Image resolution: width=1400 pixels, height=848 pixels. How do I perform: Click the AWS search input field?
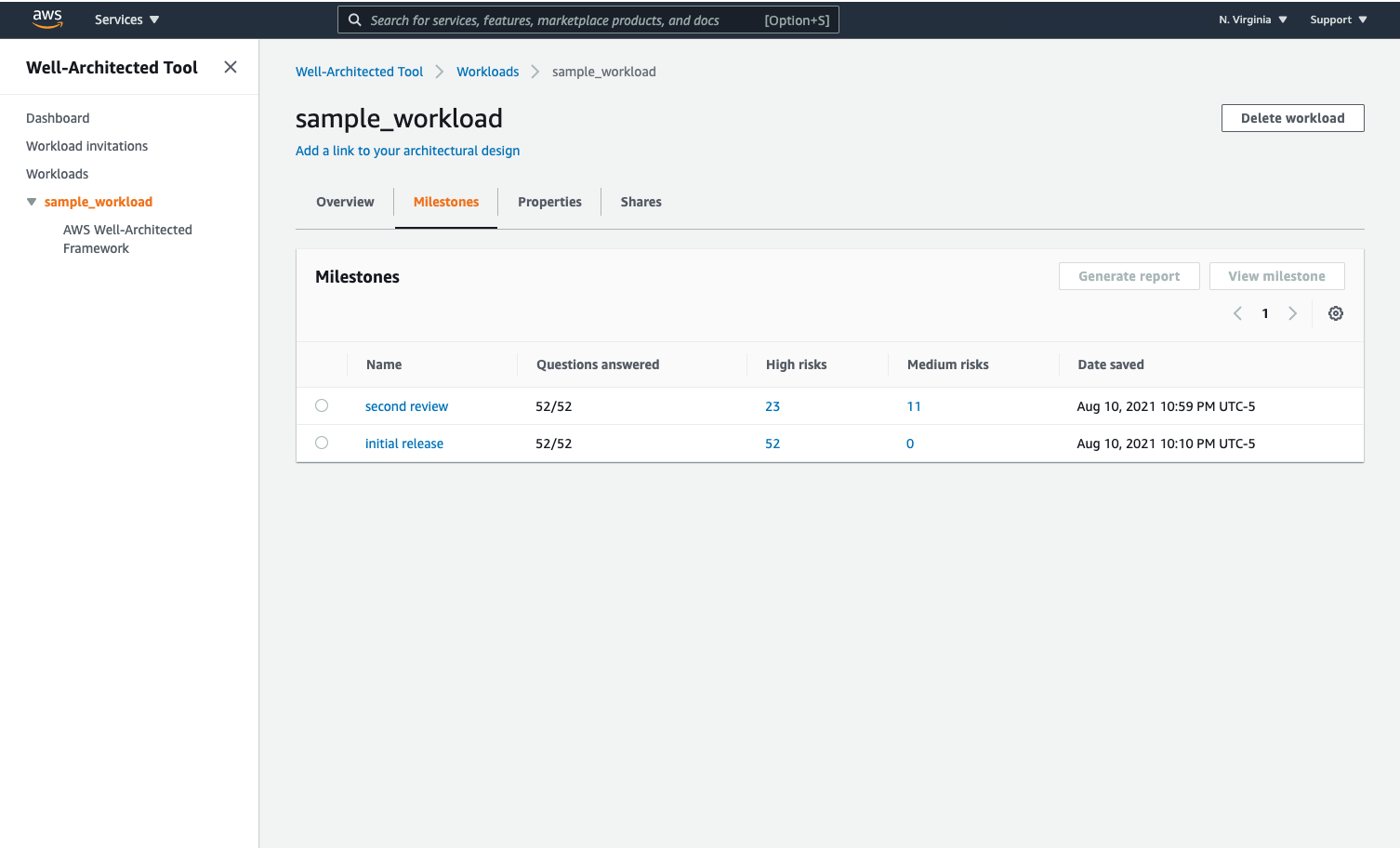point(588,20)
